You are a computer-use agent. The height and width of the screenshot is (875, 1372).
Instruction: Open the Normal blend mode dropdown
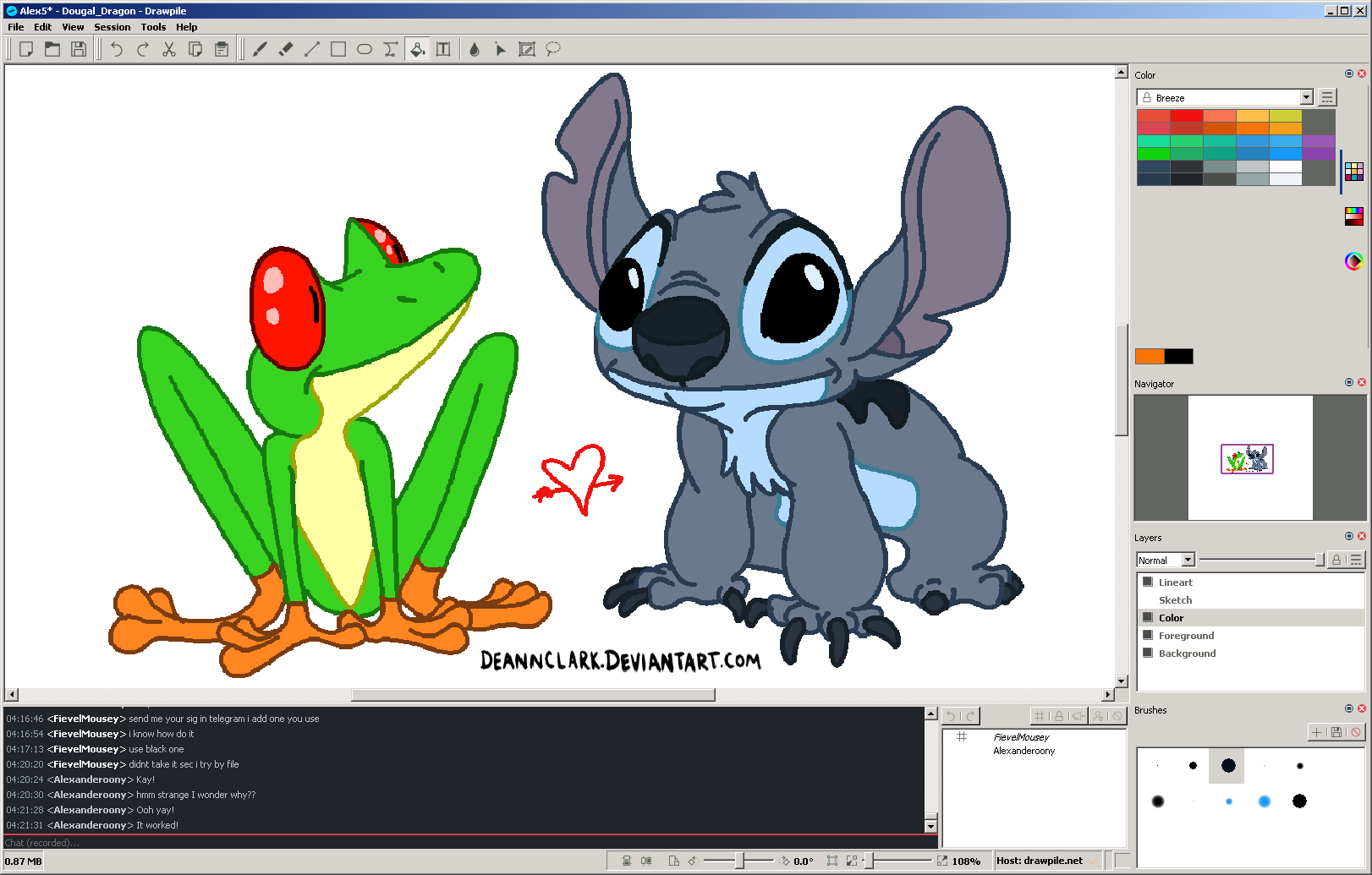[1166, 560]
